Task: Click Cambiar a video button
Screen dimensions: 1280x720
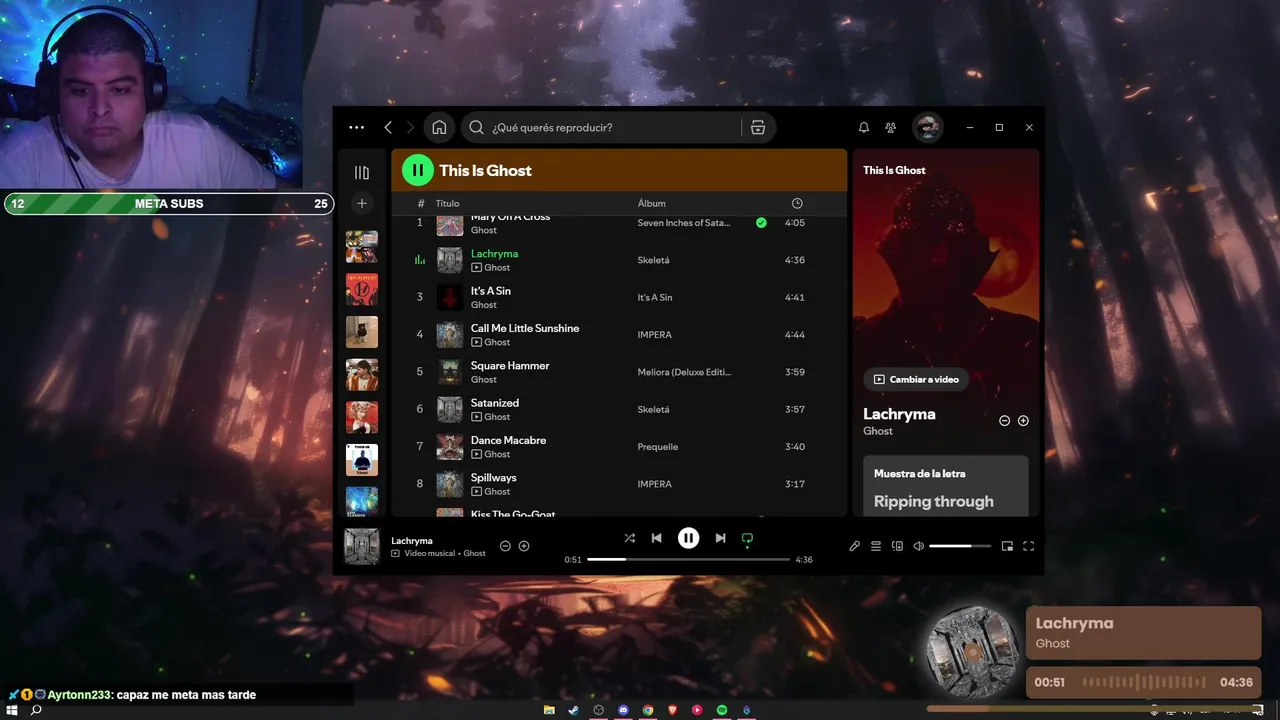Action: [916, 379]
